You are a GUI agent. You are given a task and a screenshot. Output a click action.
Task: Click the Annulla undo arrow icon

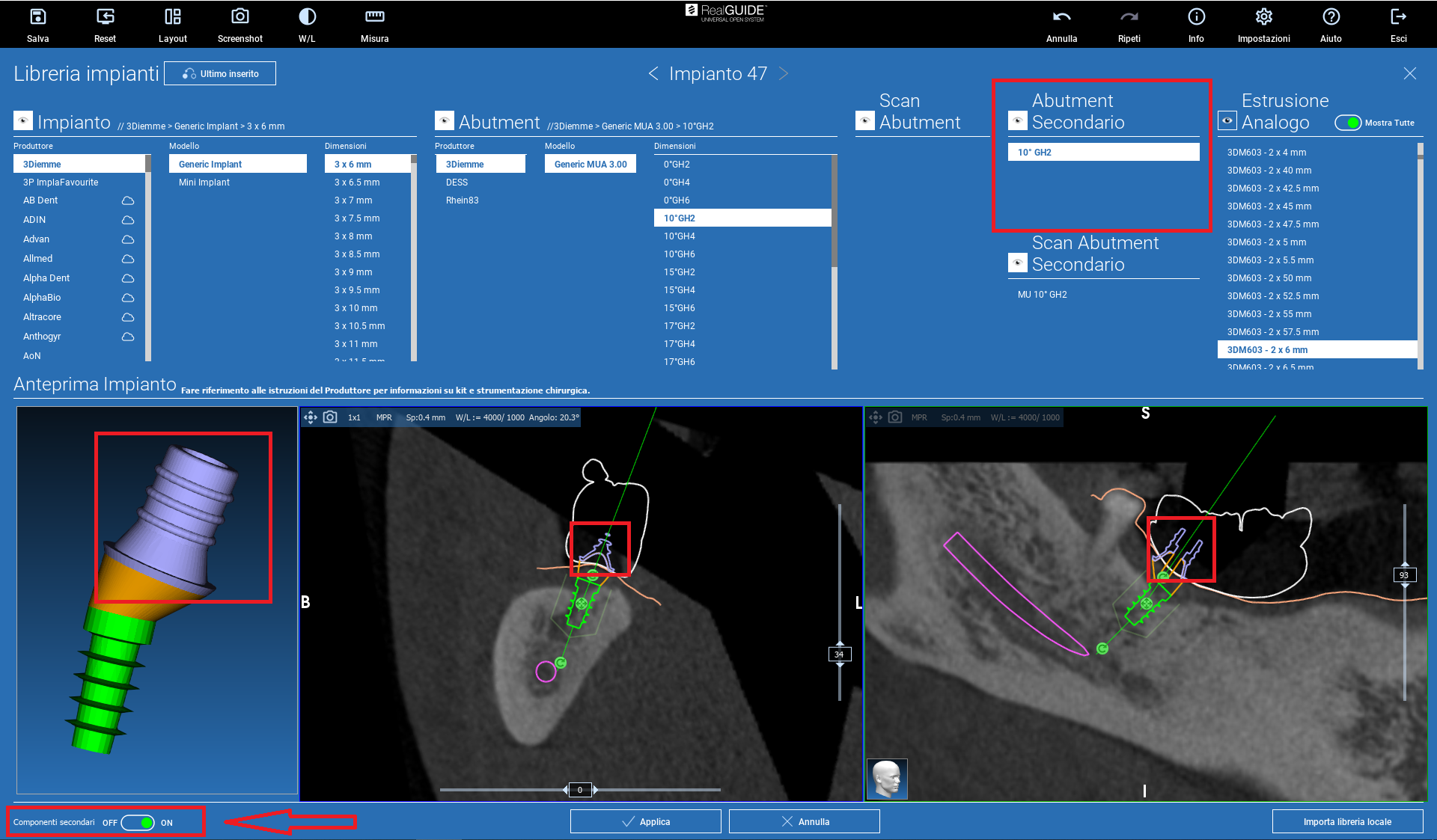[1061, 16]
